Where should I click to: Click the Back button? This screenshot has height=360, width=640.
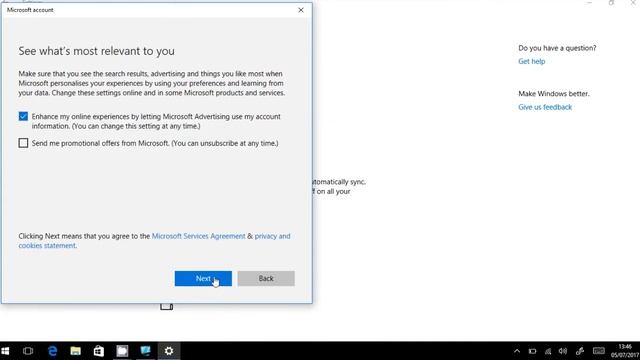pyautogui.click(x=266, y=278)
